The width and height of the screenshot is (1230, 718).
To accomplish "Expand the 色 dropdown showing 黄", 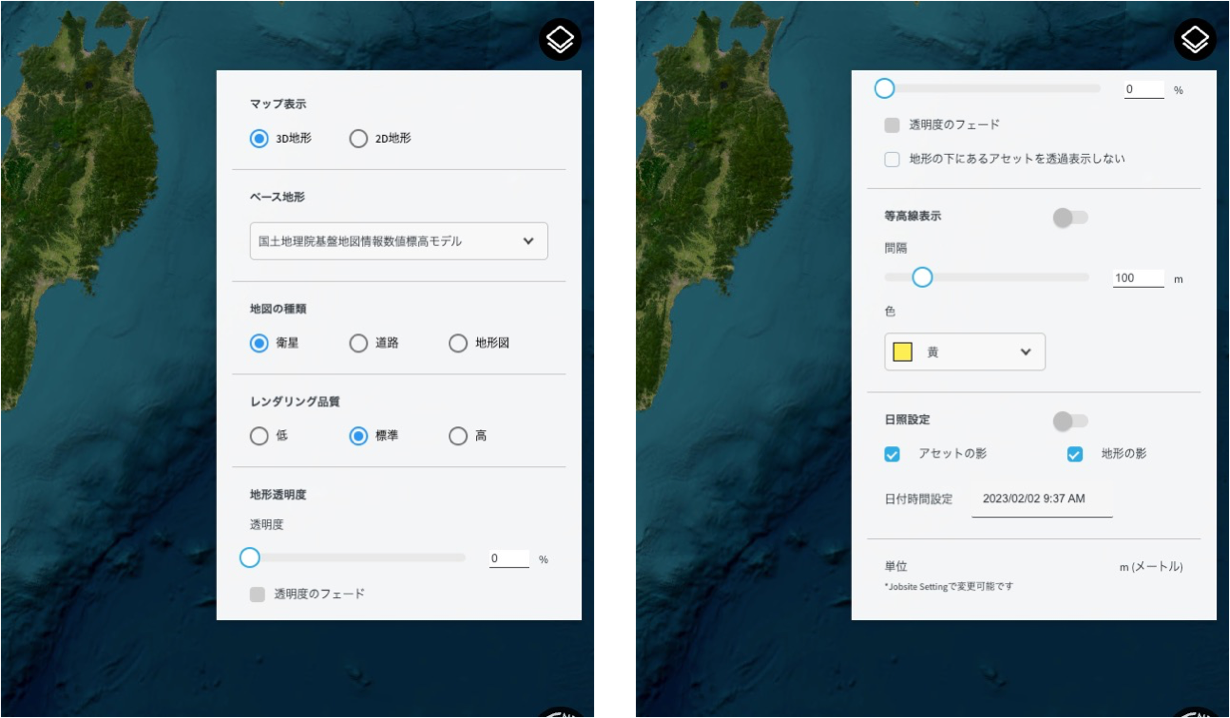I will [x=964, y=352].
